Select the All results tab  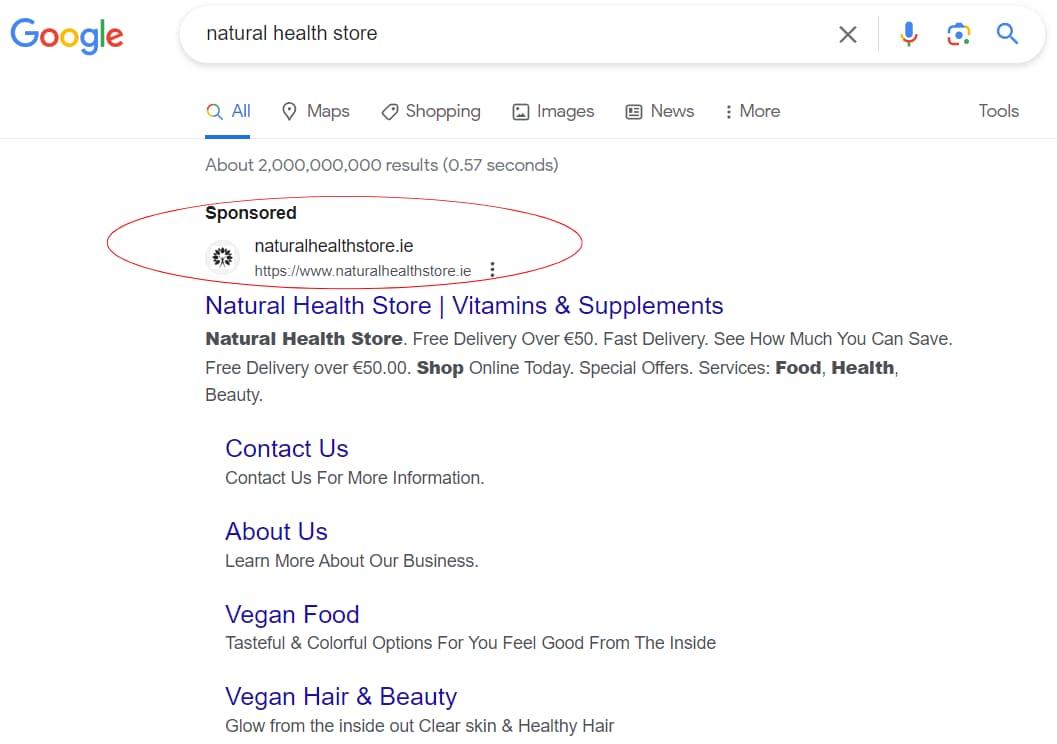click(x=228, y=111)
